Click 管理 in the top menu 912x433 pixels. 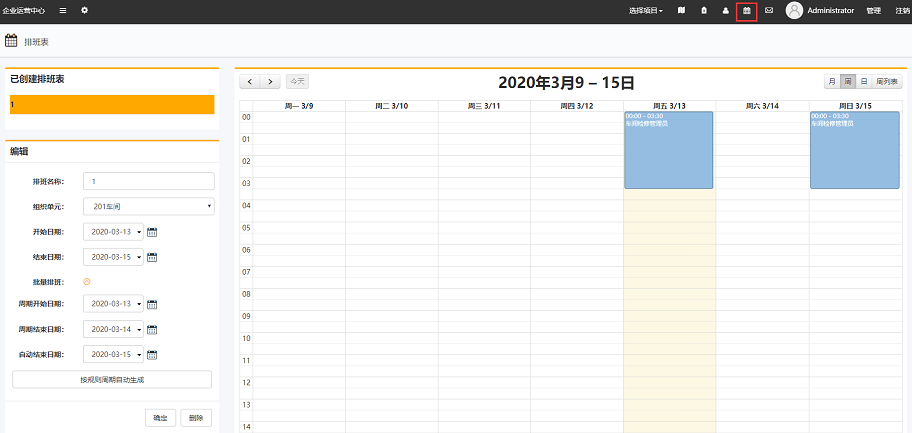pyautogui.click(x=873, y=11)
